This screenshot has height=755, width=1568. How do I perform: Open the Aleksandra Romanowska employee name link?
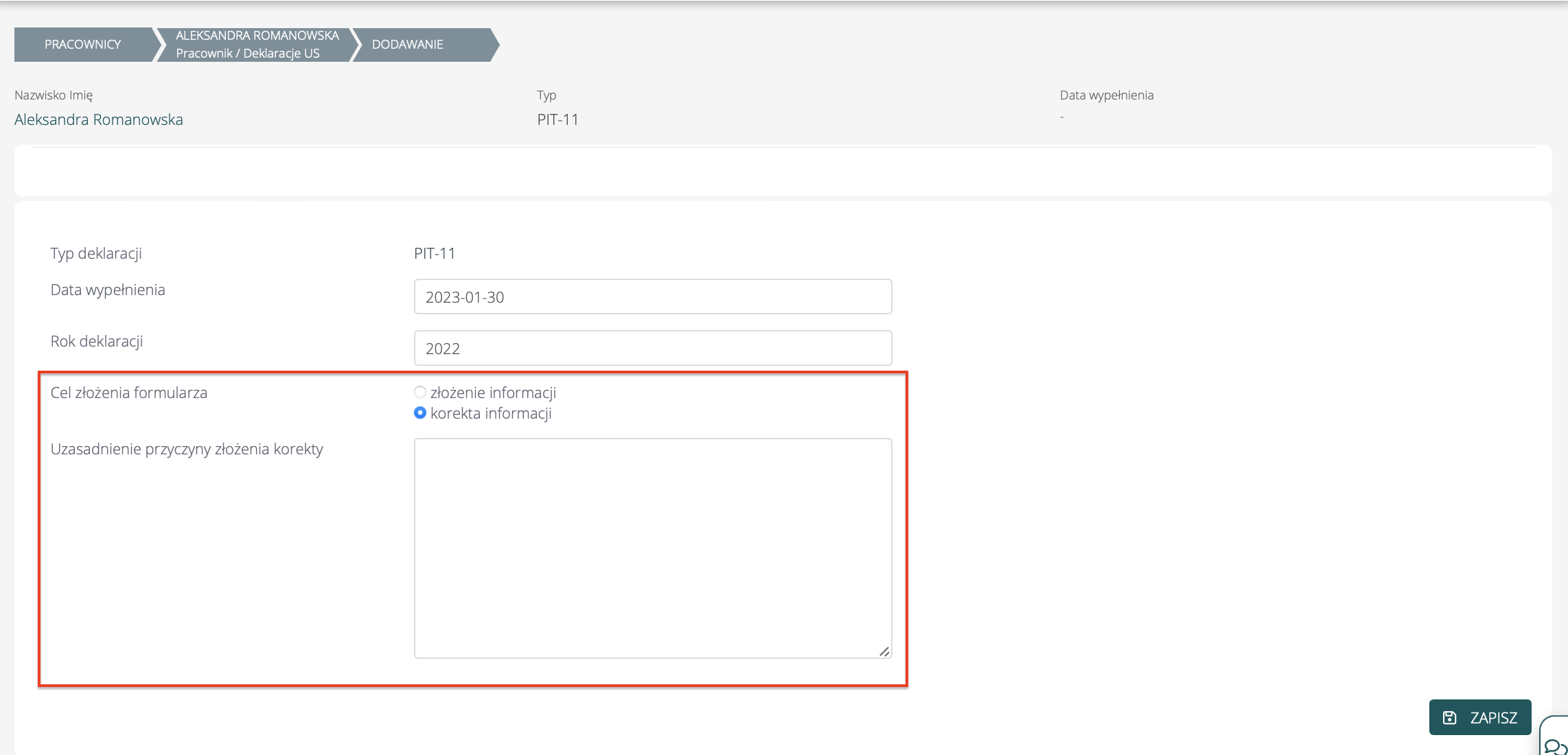99,119
